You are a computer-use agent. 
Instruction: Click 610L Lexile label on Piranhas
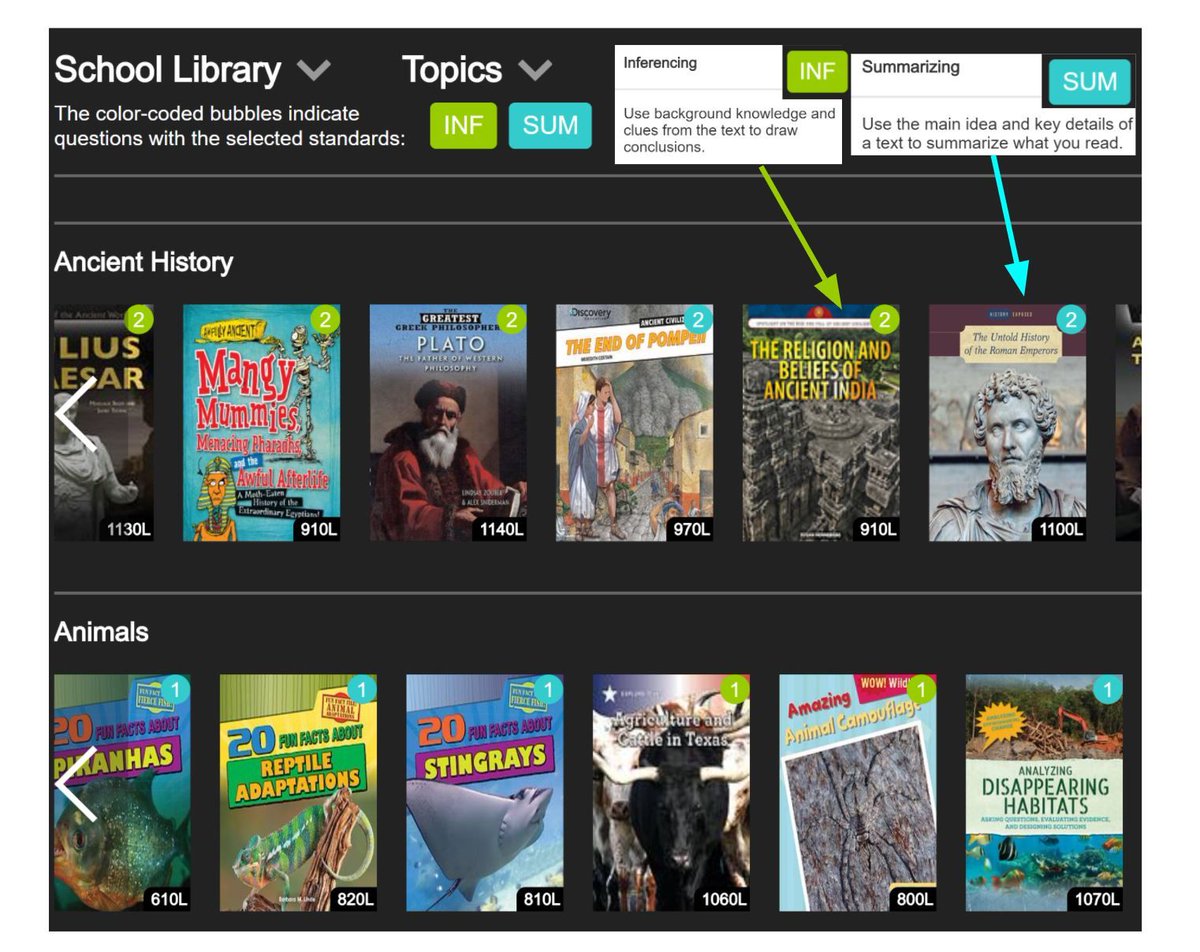(x=168, y=899)
